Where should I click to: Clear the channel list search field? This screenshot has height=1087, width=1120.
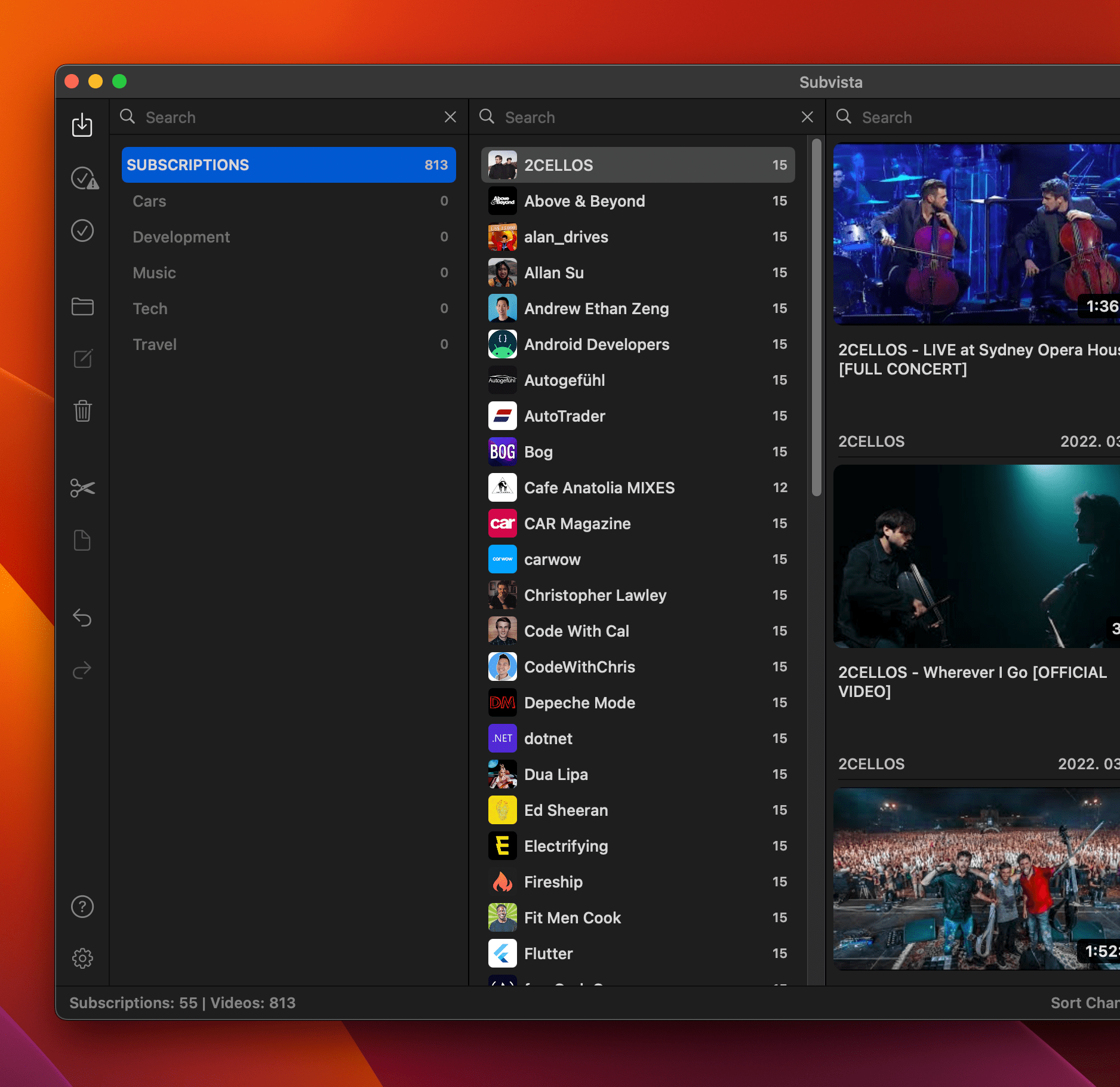[807, 117]
